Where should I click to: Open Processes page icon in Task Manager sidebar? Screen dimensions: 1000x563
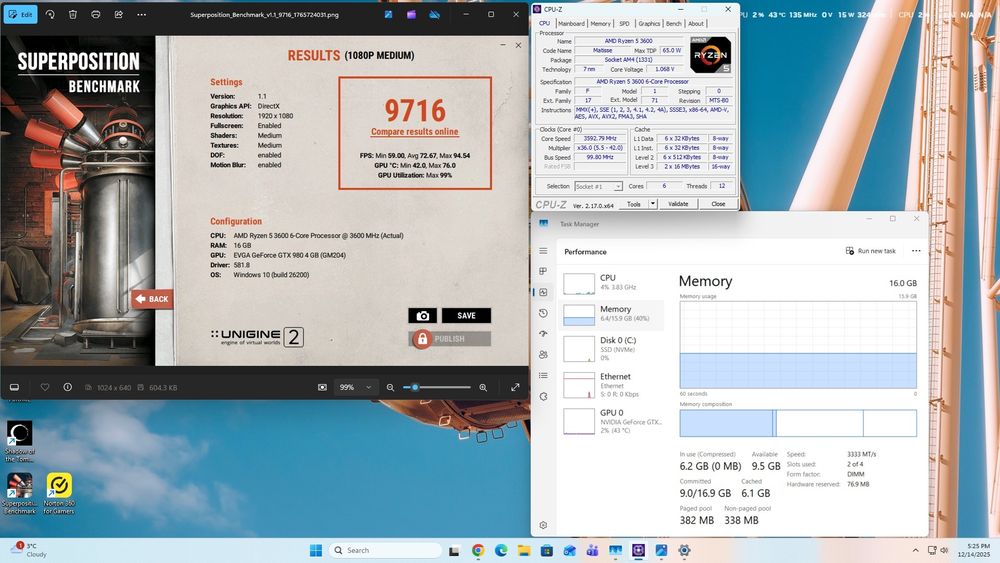coord(543,271)
